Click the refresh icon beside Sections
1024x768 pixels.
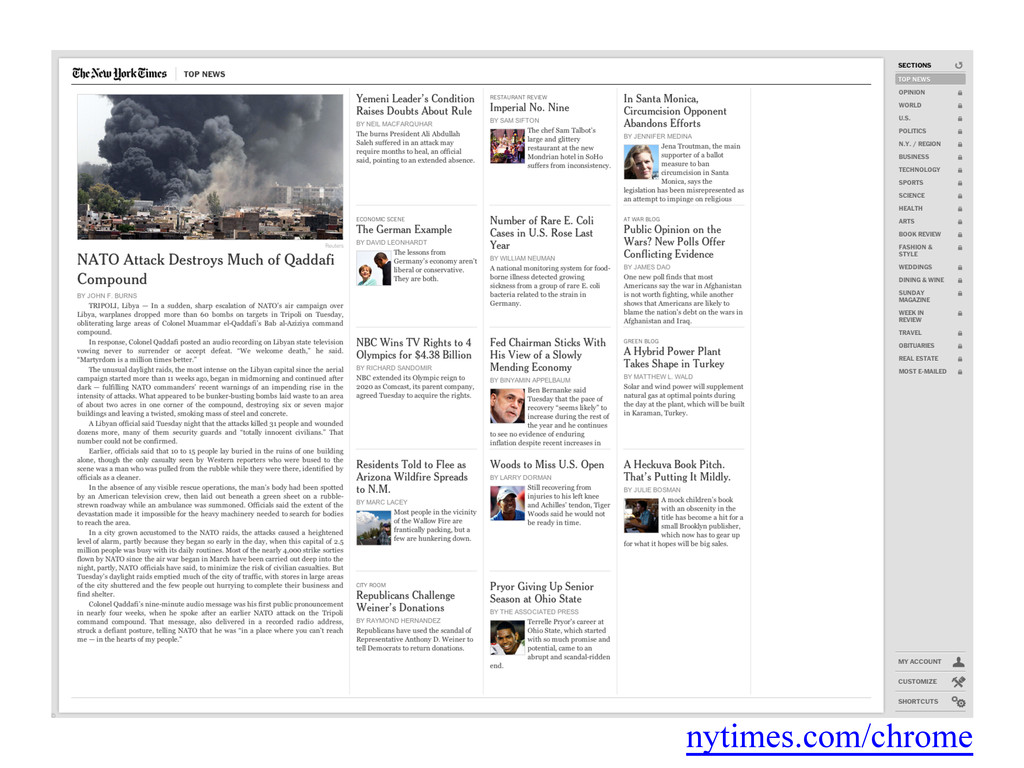(x=959, y=65)
